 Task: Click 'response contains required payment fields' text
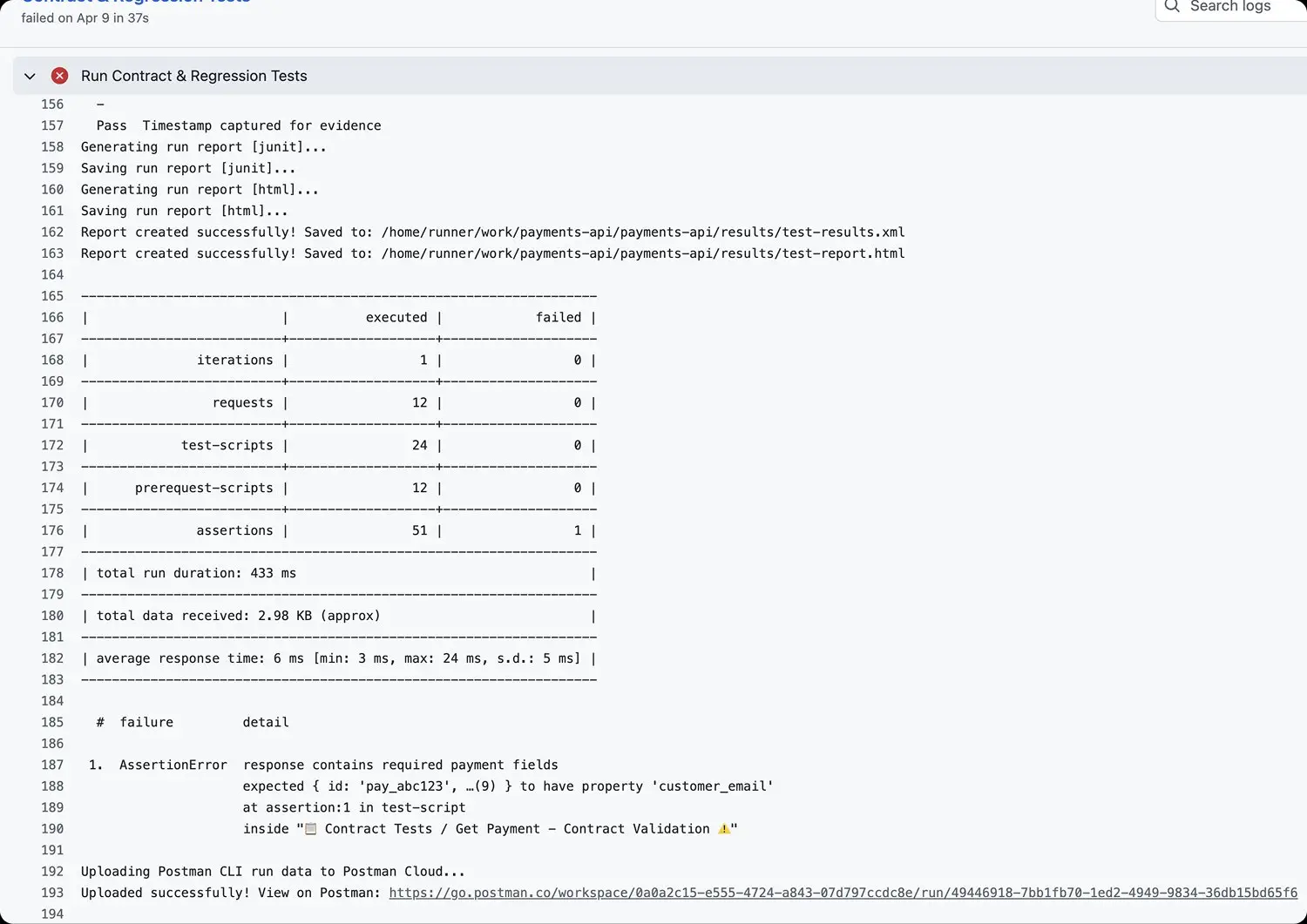pyautogui.click(x=401, y=765)
